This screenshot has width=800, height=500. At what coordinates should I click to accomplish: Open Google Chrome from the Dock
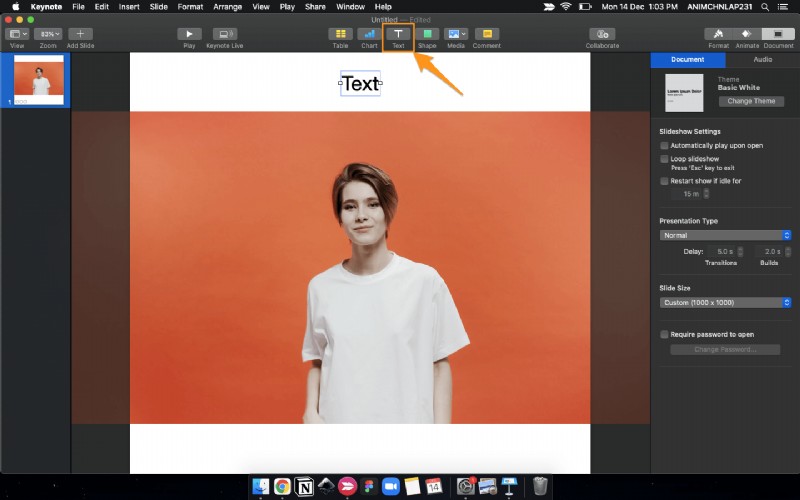[x=282, y=486]
